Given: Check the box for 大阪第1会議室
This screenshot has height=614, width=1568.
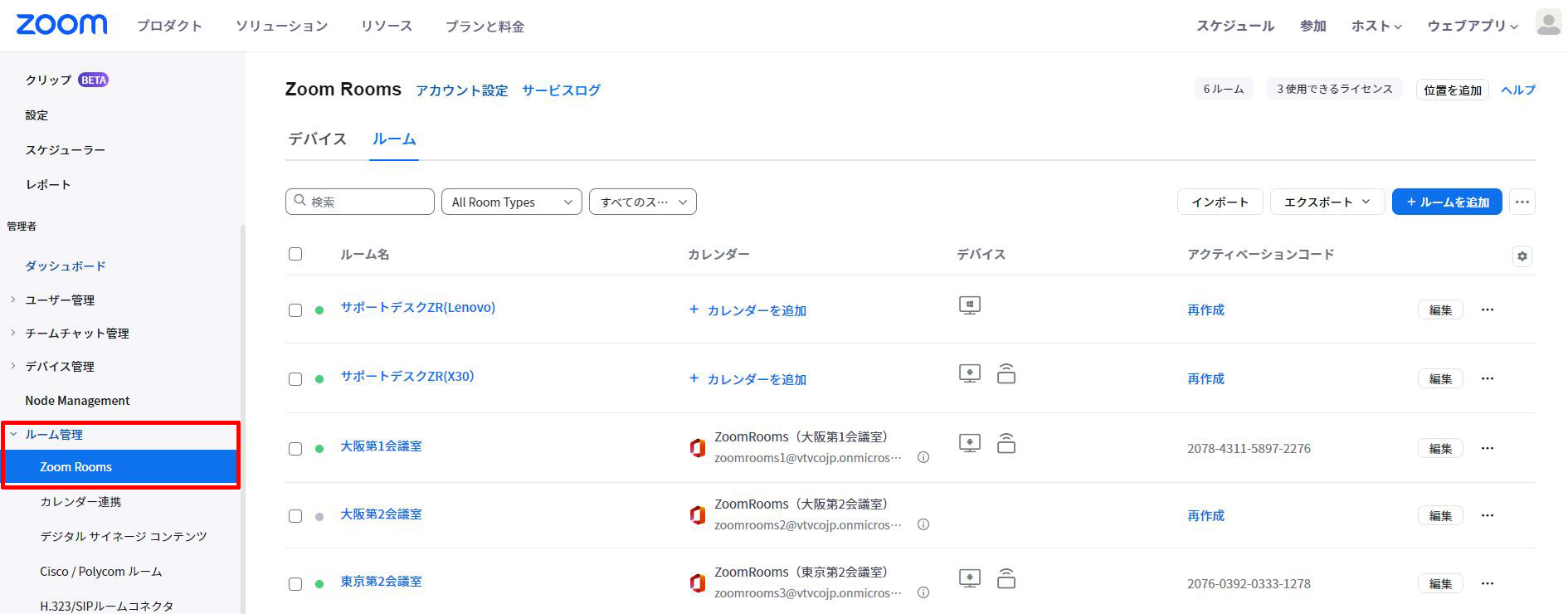Looking at the screenshot, I should click(x=295, y=449).
